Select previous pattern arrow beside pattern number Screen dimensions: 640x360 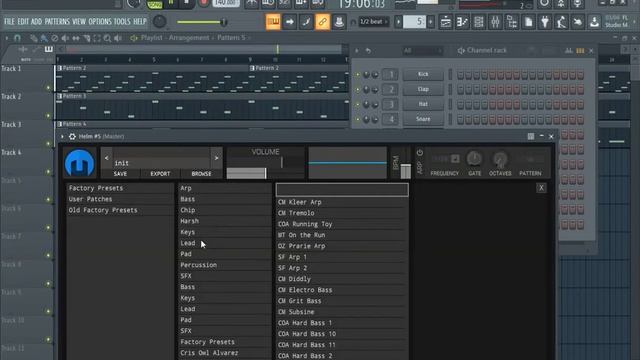click(x=398, y=22)
